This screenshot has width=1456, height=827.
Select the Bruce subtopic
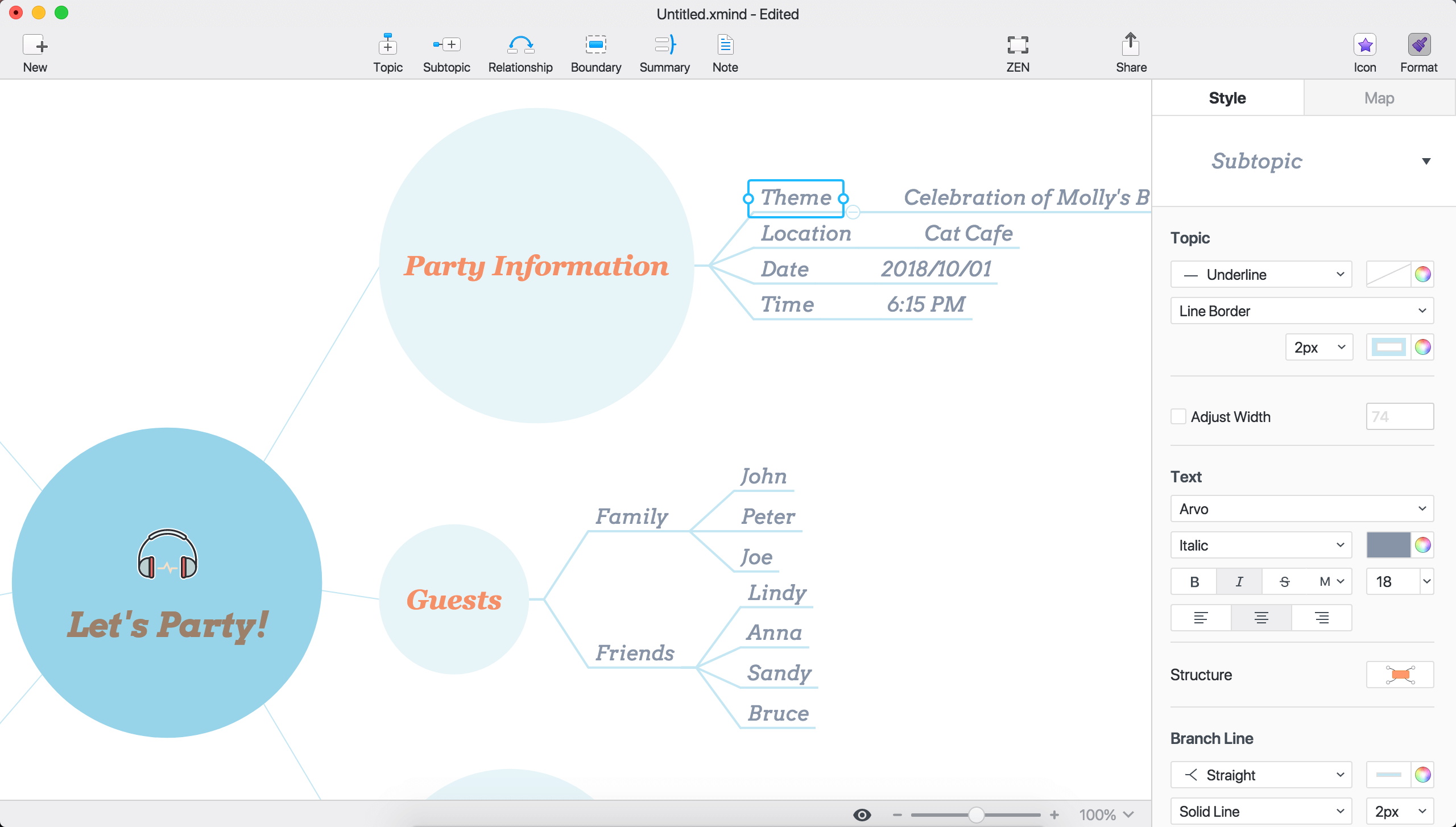coord(778,713)
